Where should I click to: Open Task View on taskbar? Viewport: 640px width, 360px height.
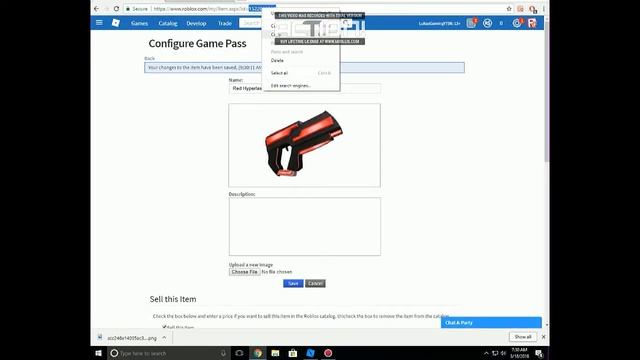tap(239, 353)
